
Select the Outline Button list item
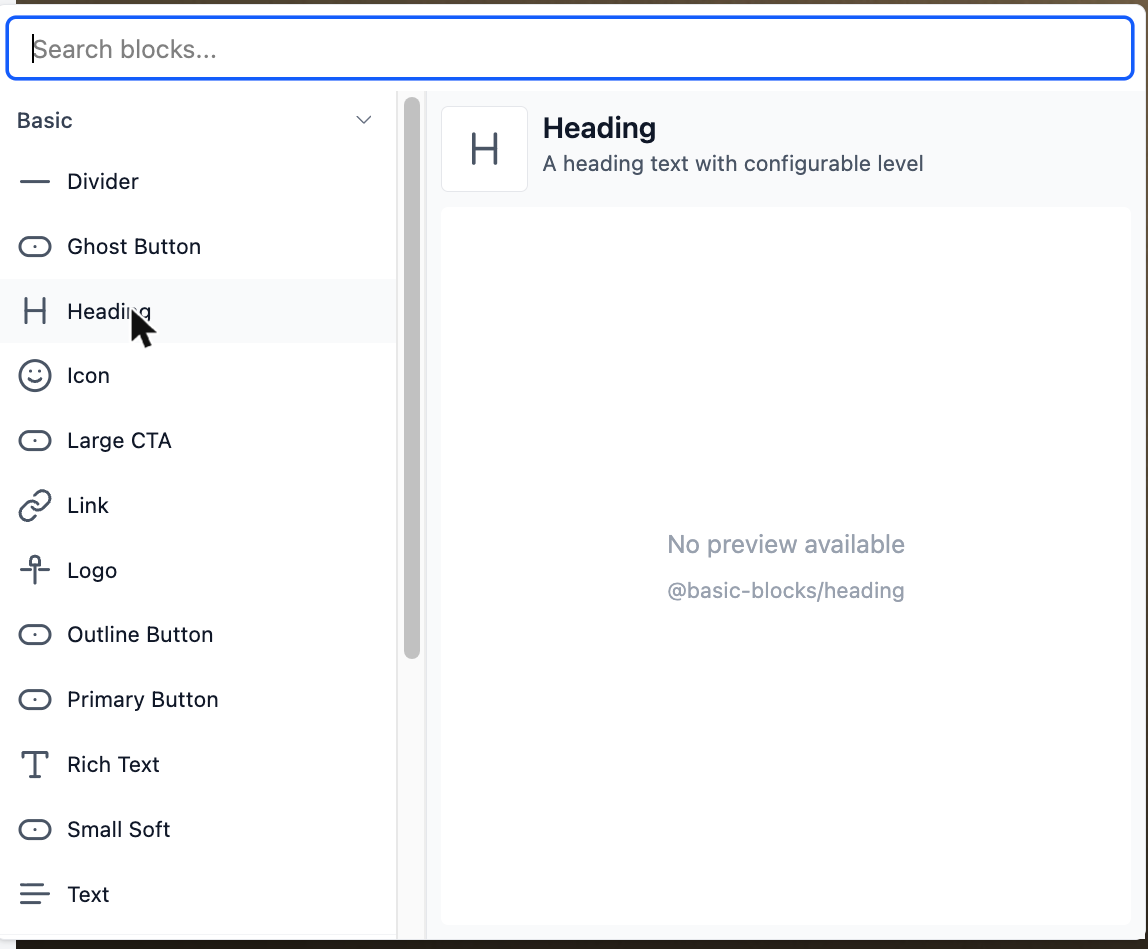[198, 635]
